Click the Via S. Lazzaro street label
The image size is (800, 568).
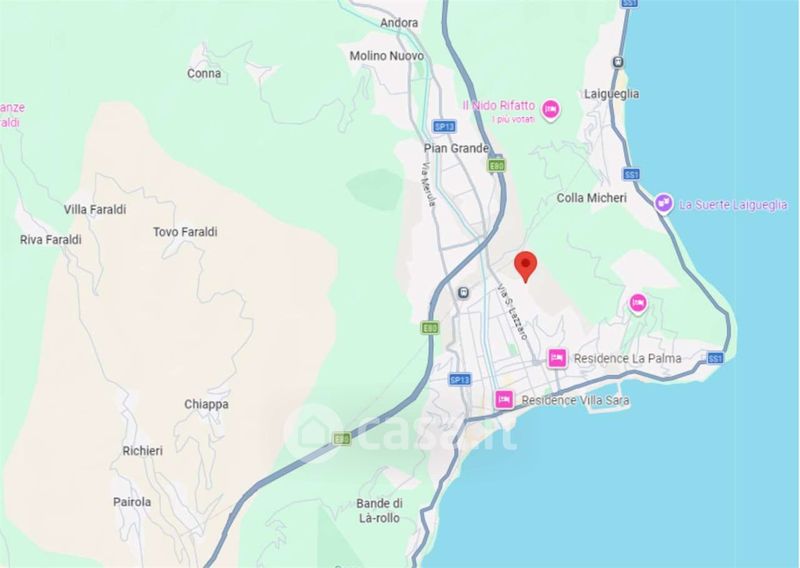pyautogui.click(x=513, y=312)
